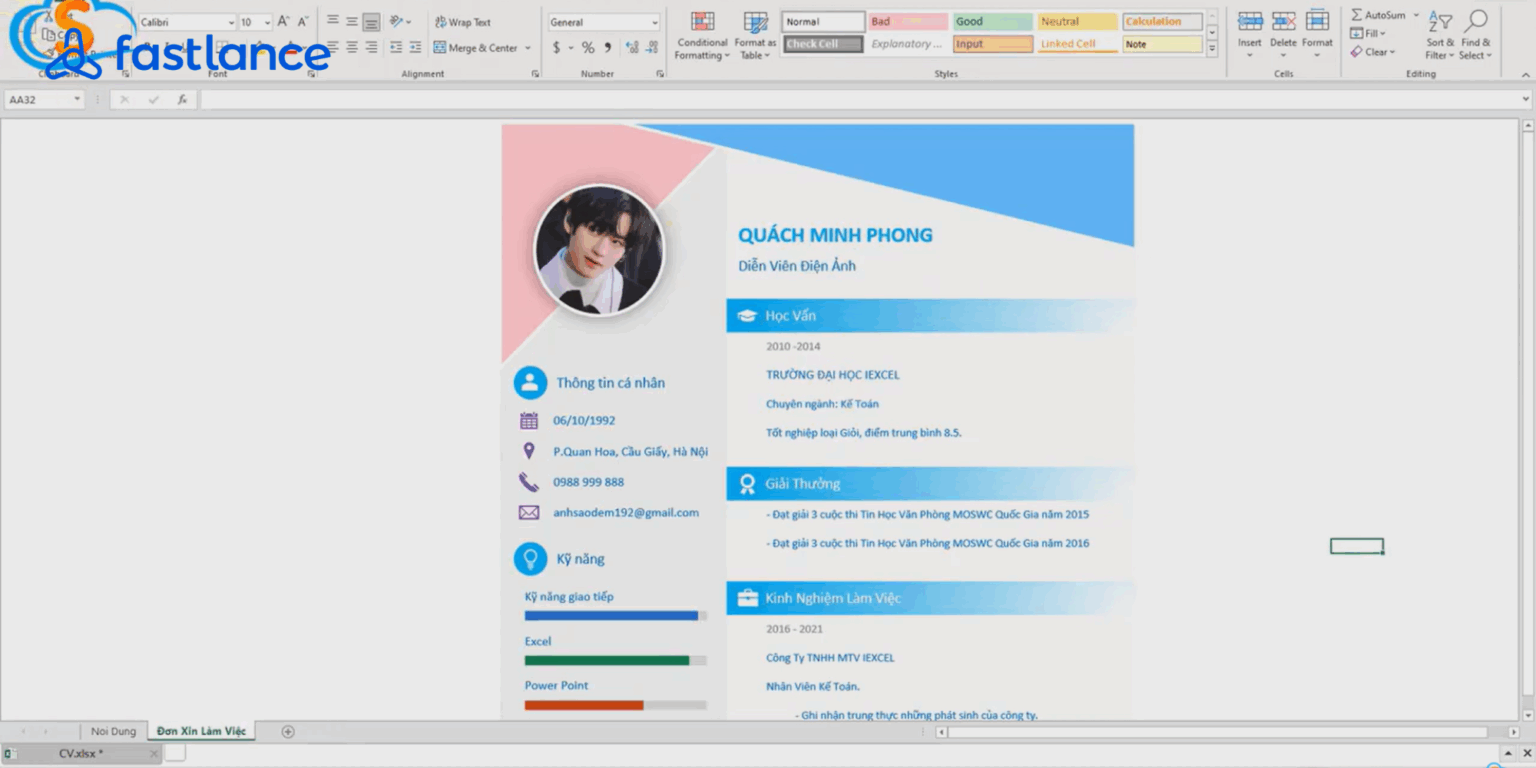Click the Sort & Filter icon

click(x=1440, y=22)
